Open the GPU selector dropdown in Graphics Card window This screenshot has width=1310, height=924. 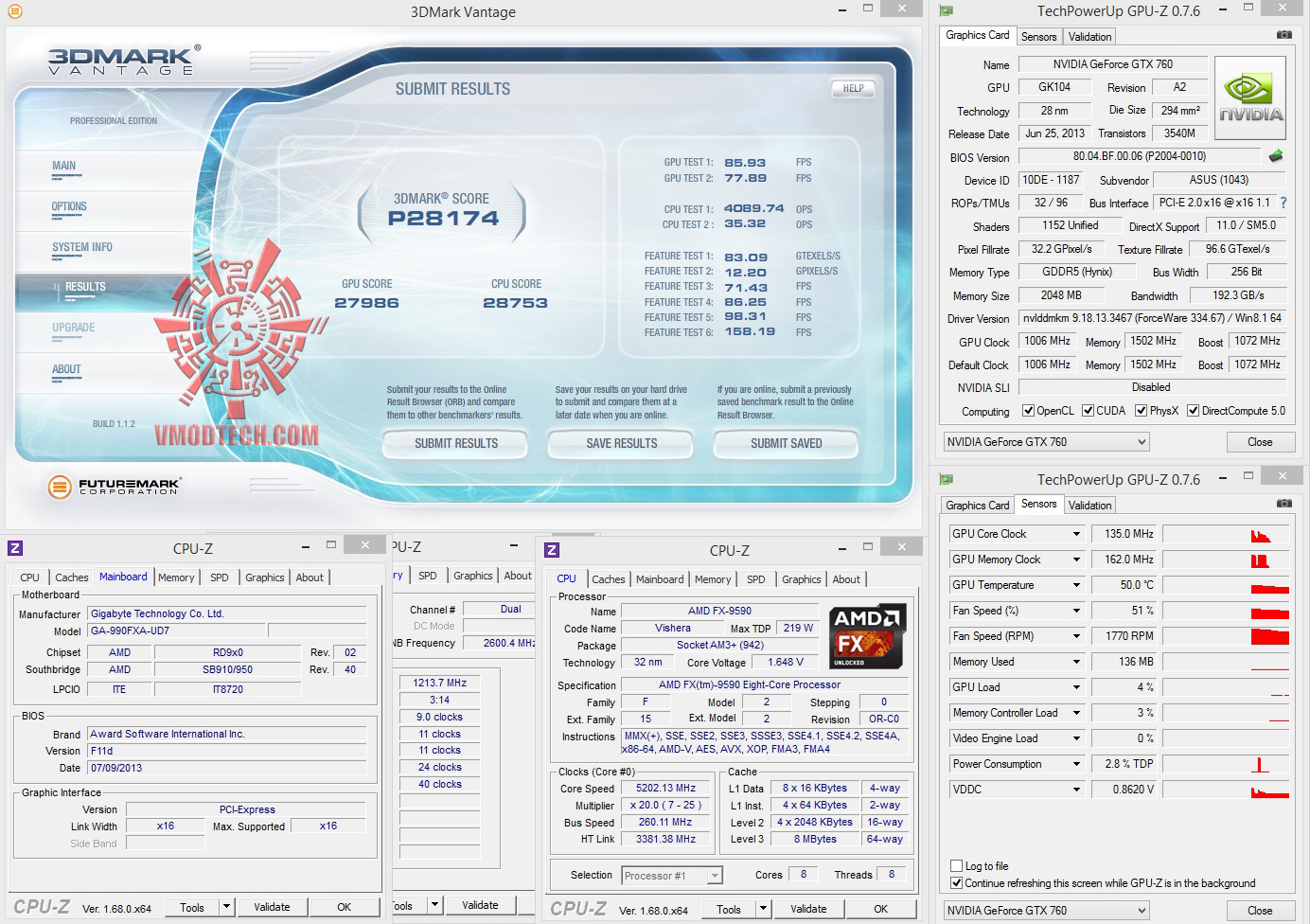tap(1047, 442)
